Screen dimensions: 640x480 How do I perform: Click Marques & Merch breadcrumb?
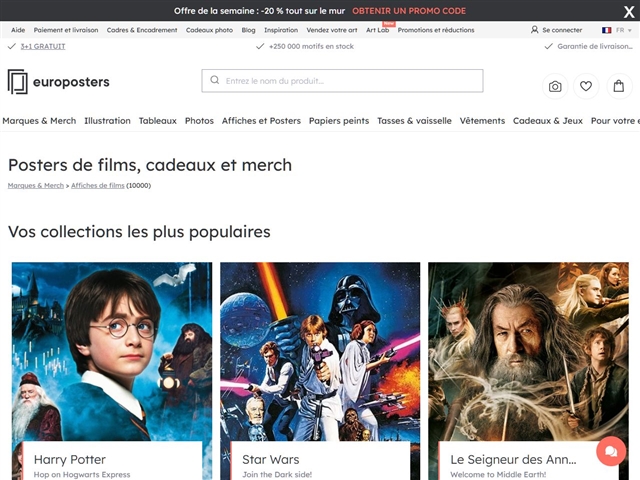pos(36,185)
